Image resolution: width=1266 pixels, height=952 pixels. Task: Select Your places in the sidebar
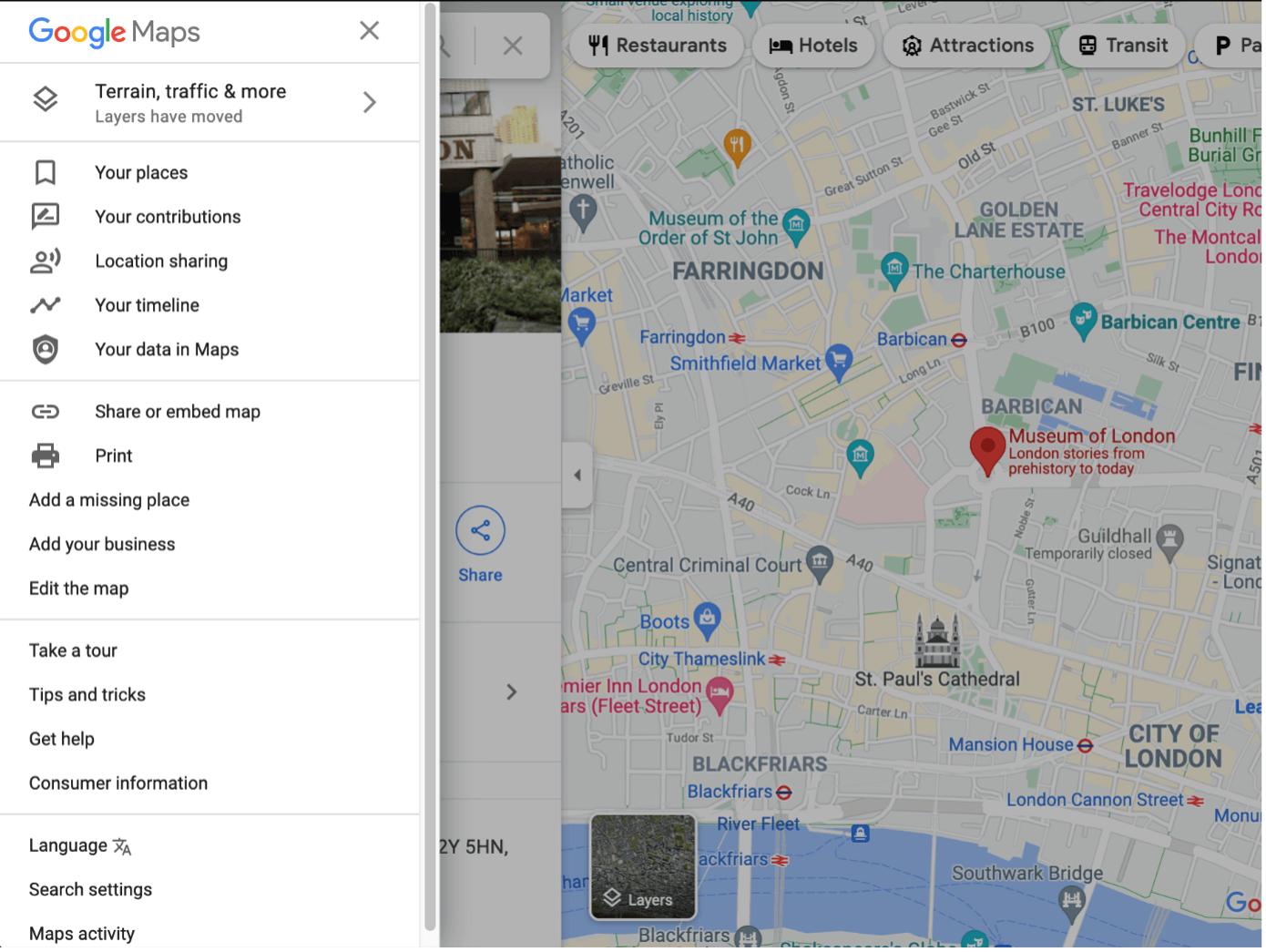pyautogui.click(x=140, y=172)
